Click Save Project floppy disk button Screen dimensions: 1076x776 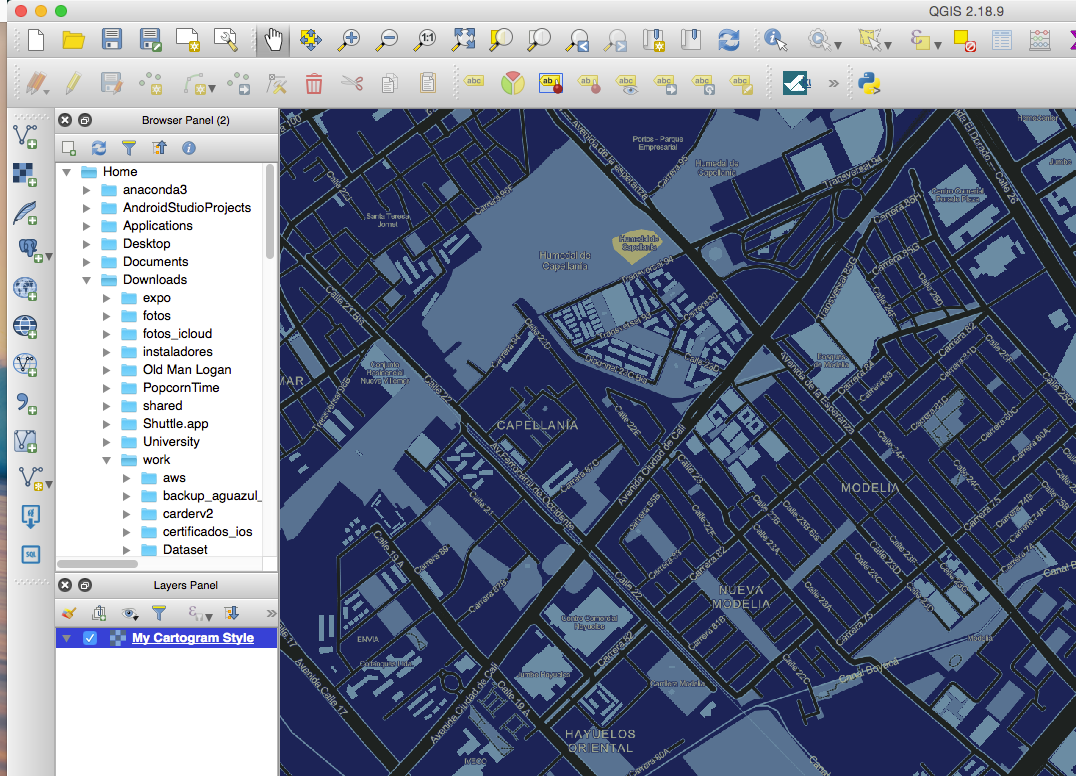[x=112, y=40]
